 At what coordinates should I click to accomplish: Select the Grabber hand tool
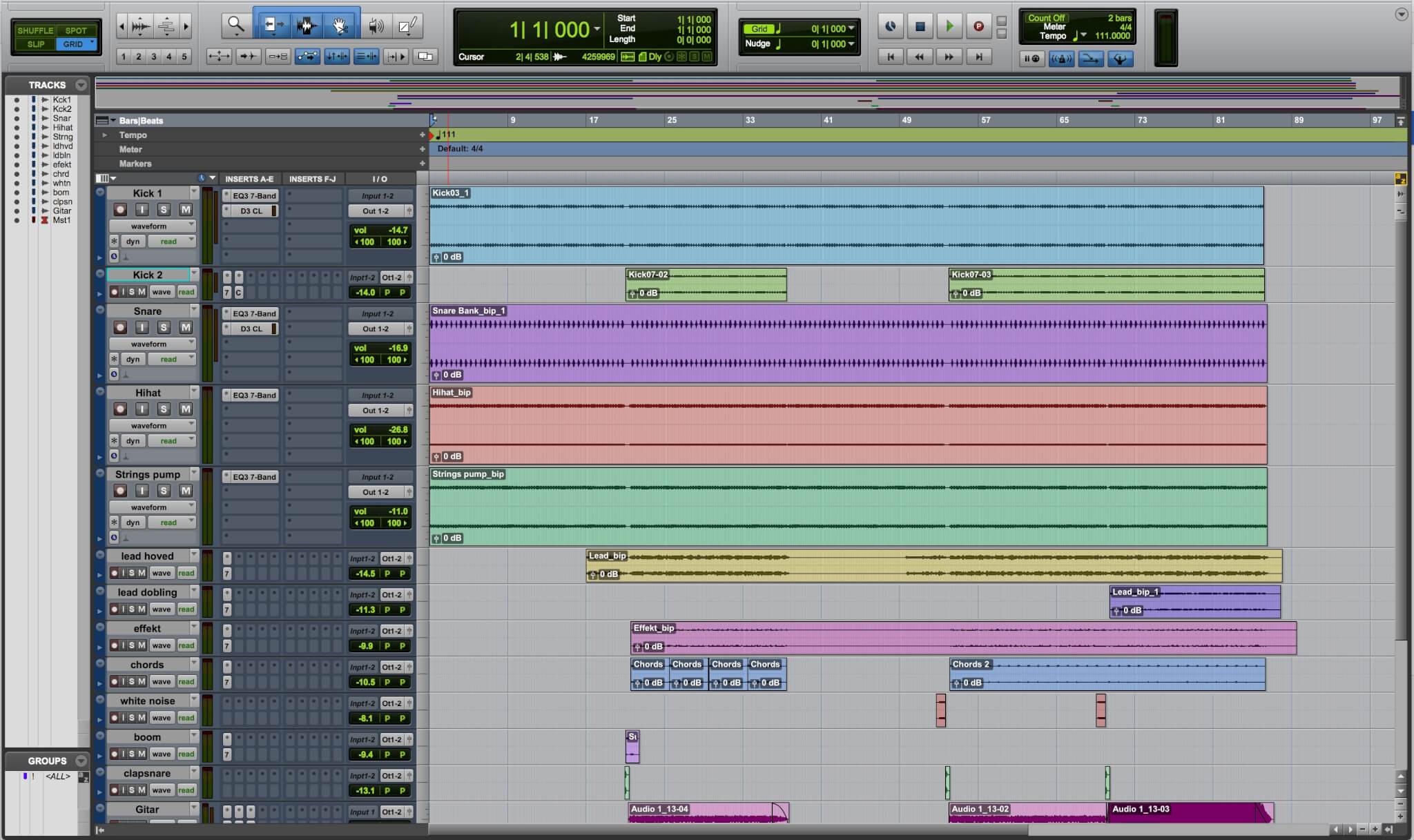coord(340,26)
